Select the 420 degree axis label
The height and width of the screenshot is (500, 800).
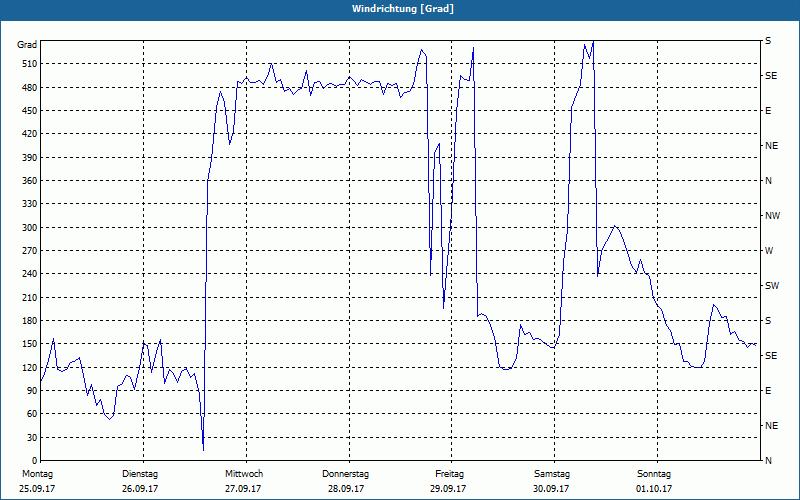(30, 134)
